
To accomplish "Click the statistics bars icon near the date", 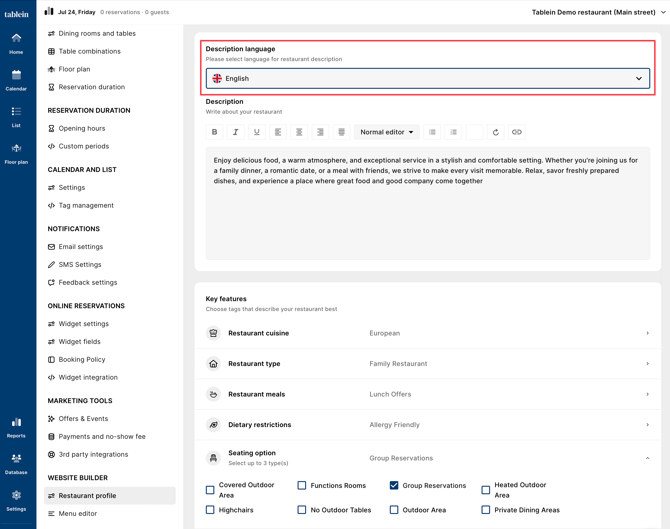I will [49, 11].
